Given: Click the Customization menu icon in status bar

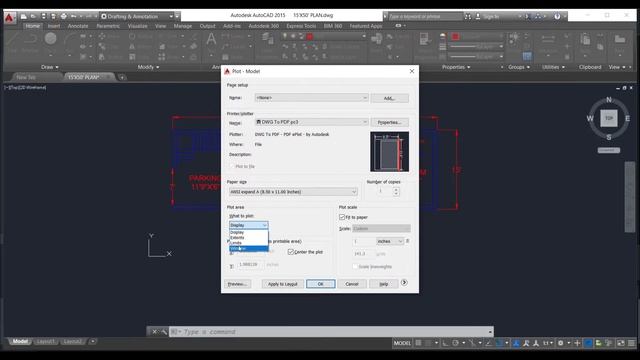Looking at the screenshot, I should tap(631, 343).
